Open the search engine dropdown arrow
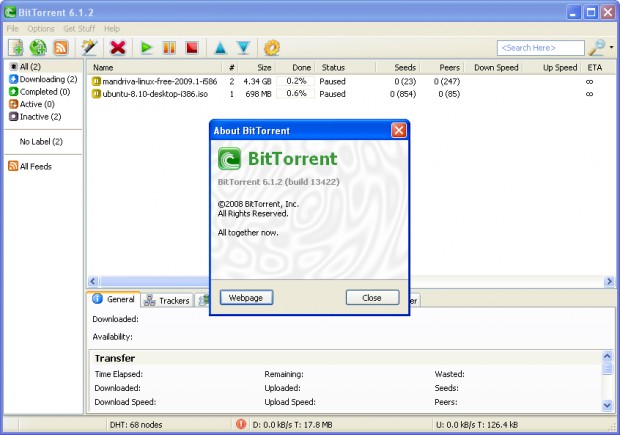This screenshot has width=620, height=435. [612, 47]
